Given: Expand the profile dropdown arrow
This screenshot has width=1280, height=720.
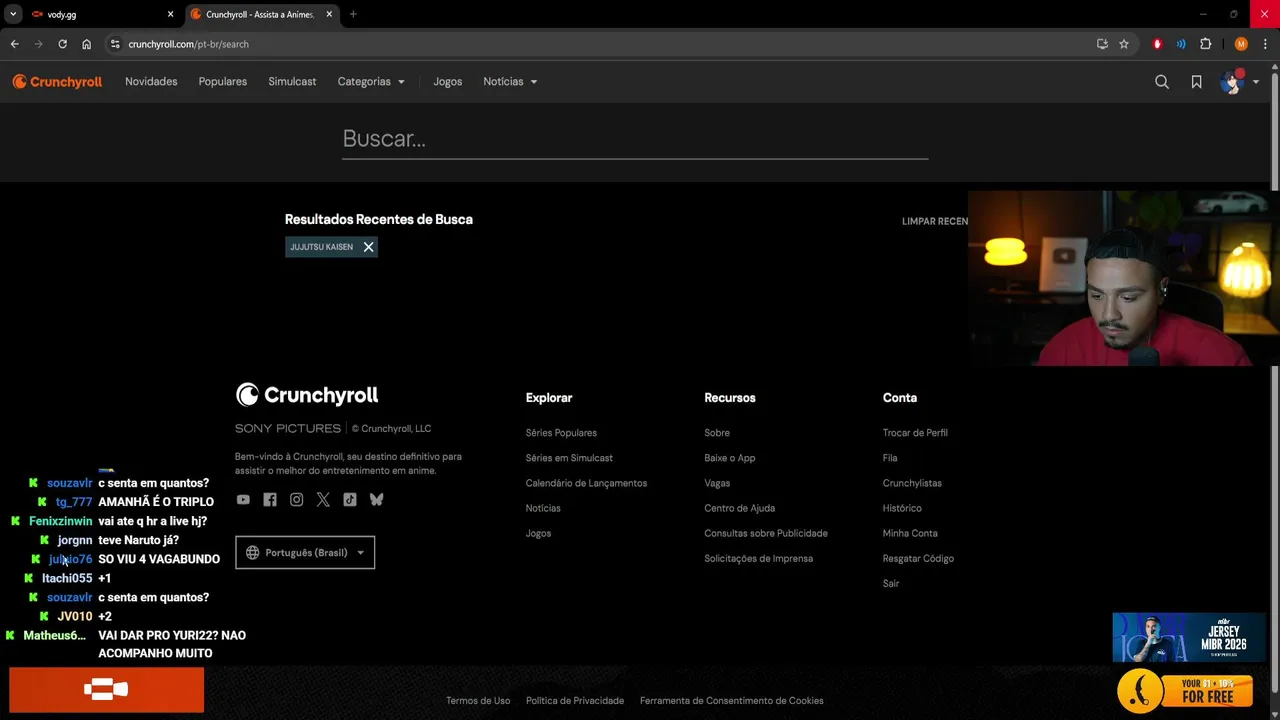Looking at the screenshot, I should (x=1256, y=82).
